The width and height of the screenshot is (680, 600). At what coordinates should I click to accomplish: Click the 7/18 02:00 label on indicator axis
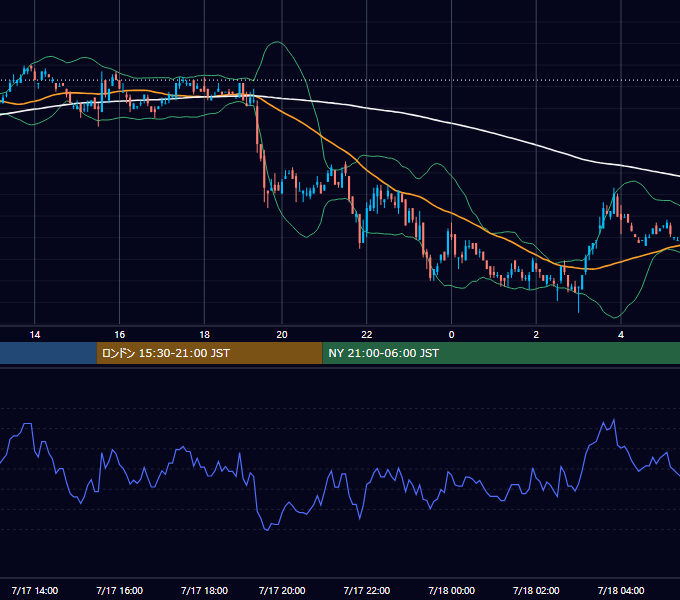click(x=536, y=590)
